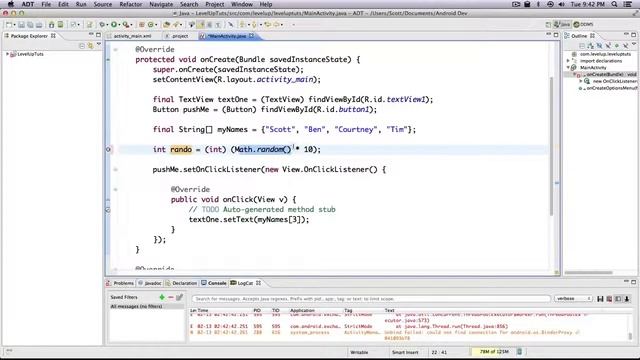The height and width of the screenshot is (360, 640).
Task: Toggle display of saved filters in LogCat
Action: [x=618, y=299]
